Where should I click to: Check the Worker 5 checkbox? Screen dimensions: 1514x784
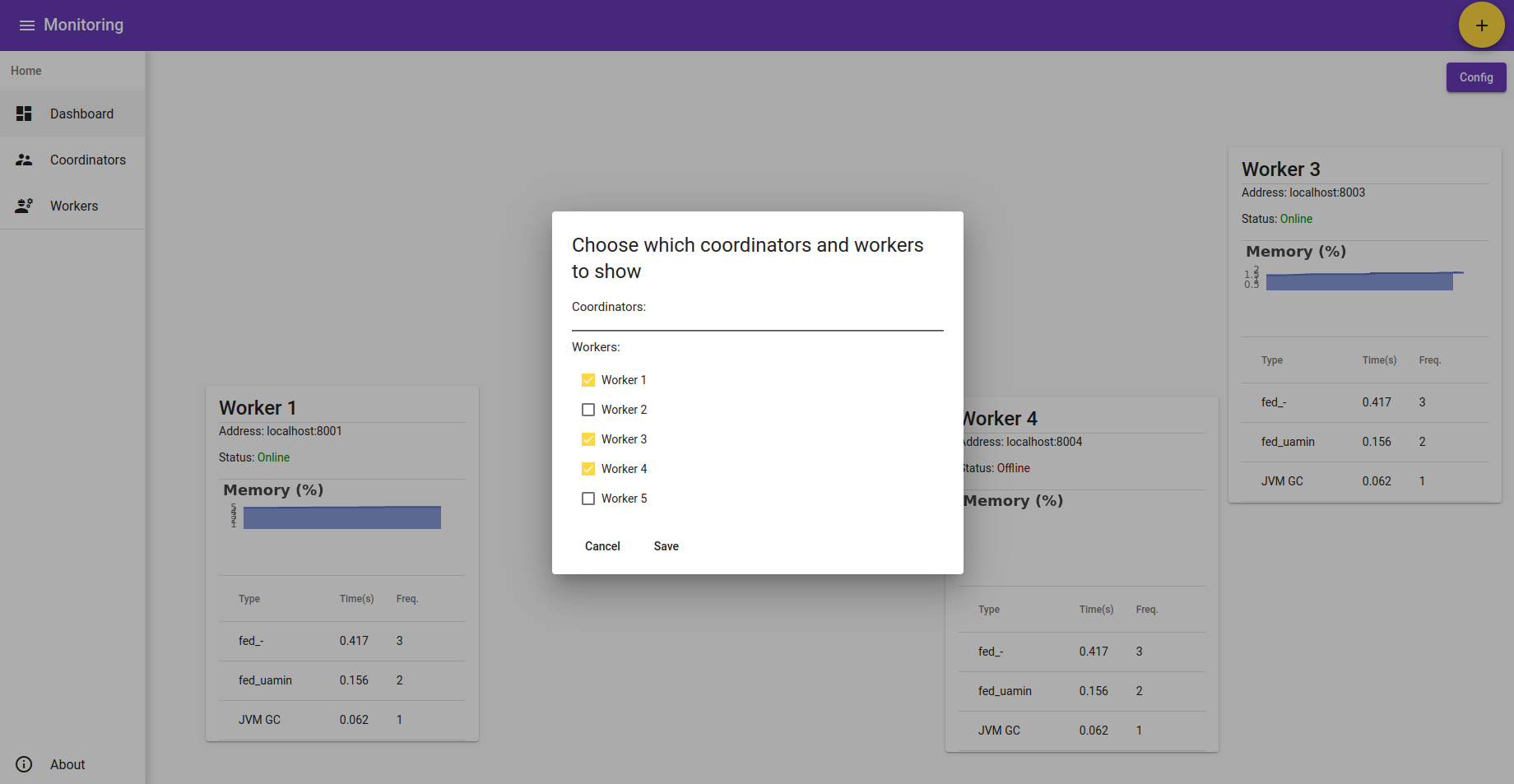tap(588, 499)
